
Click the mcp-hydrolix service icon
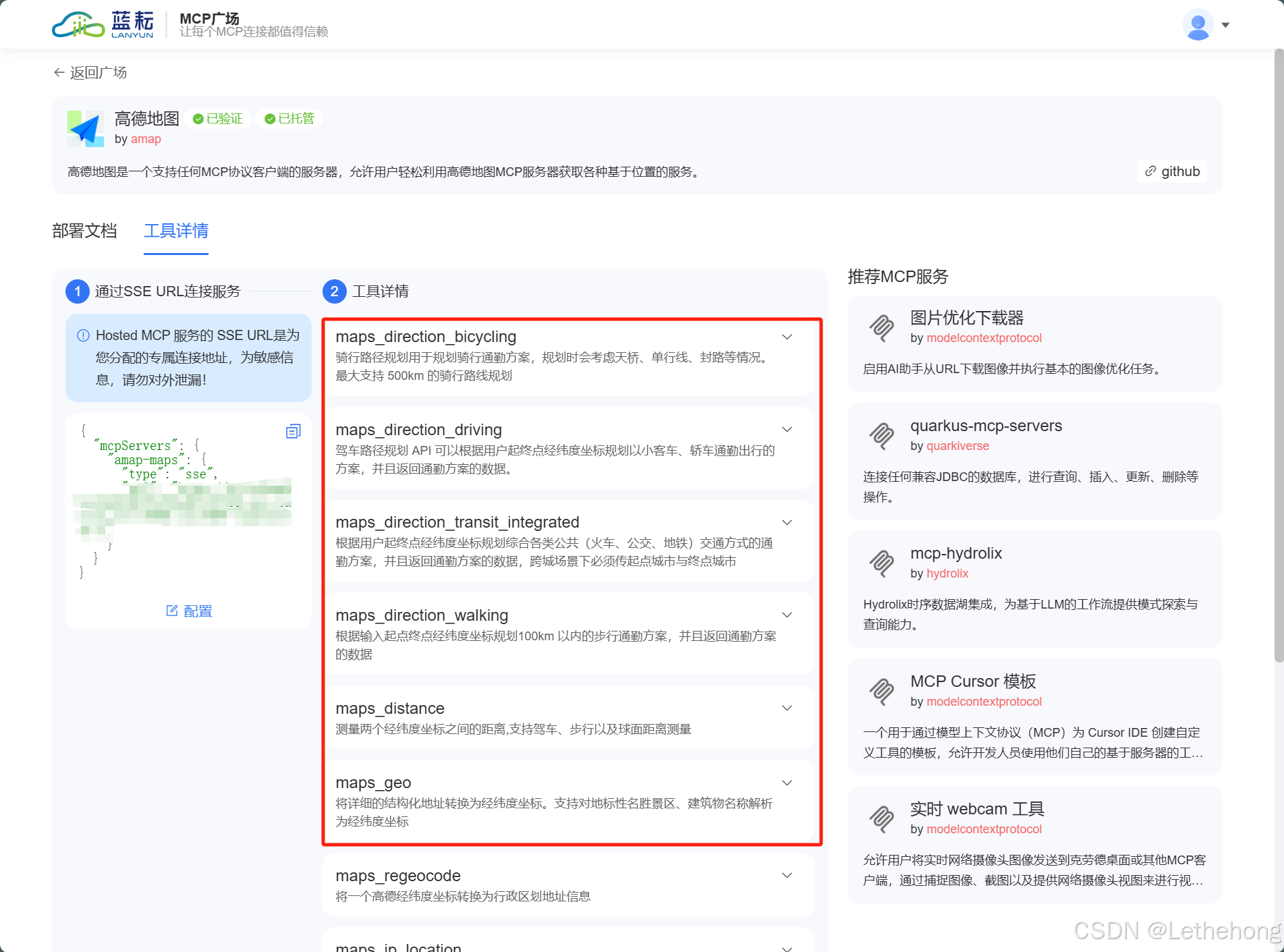881,563
